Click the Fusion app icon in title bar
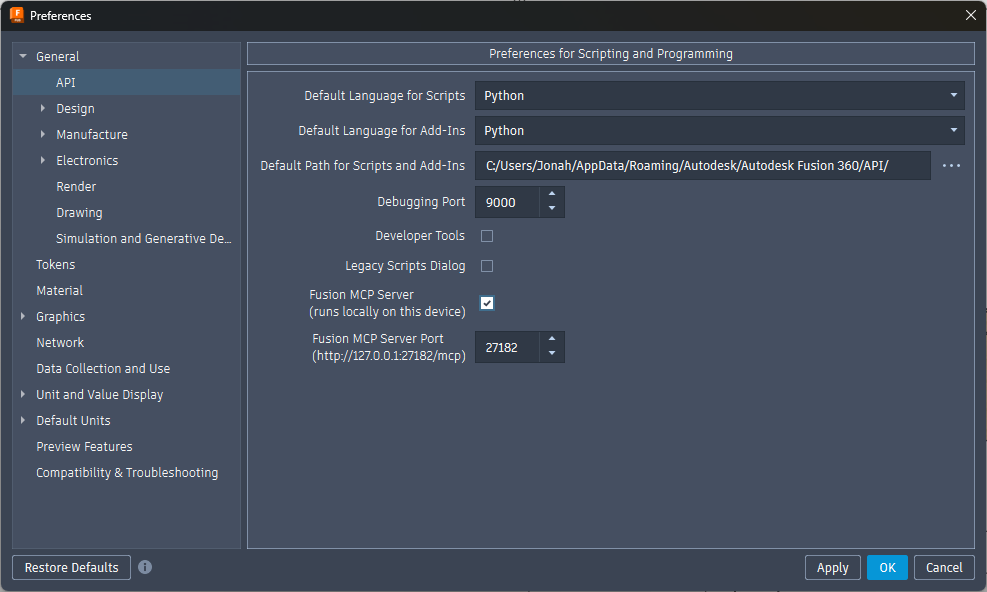 click(x=16, y=15)
